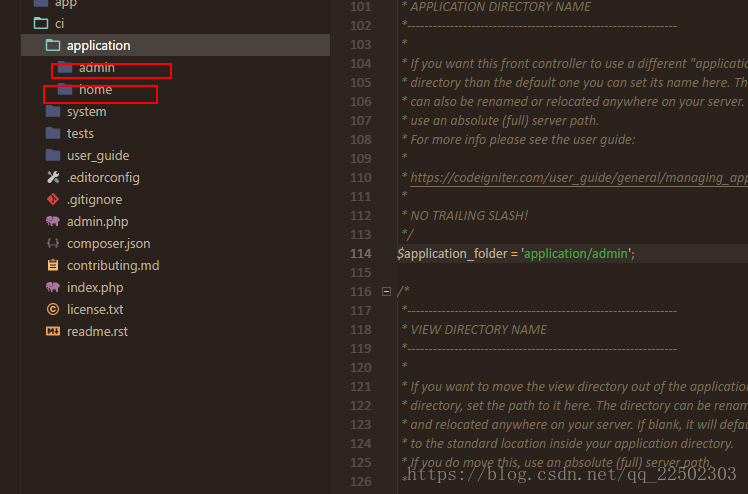Collapse the comment block at line 116
Viewport: 748px width, 494px height.
click(386, 291)
